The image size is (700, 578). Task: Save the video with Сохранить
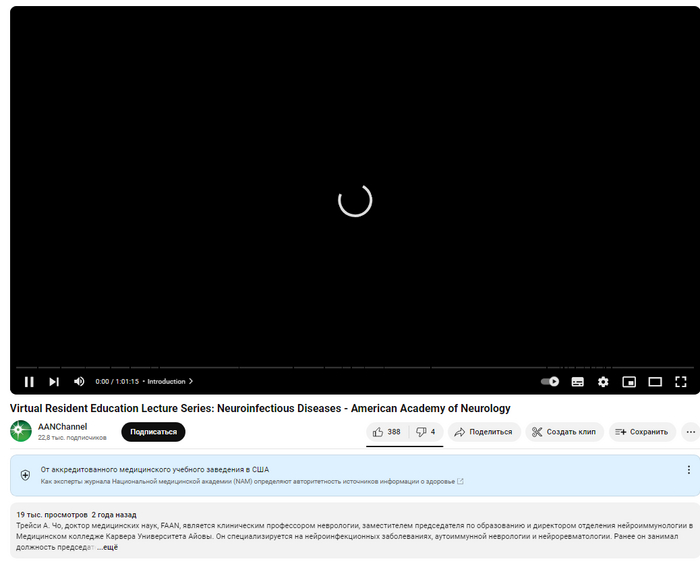click(642, 432)
